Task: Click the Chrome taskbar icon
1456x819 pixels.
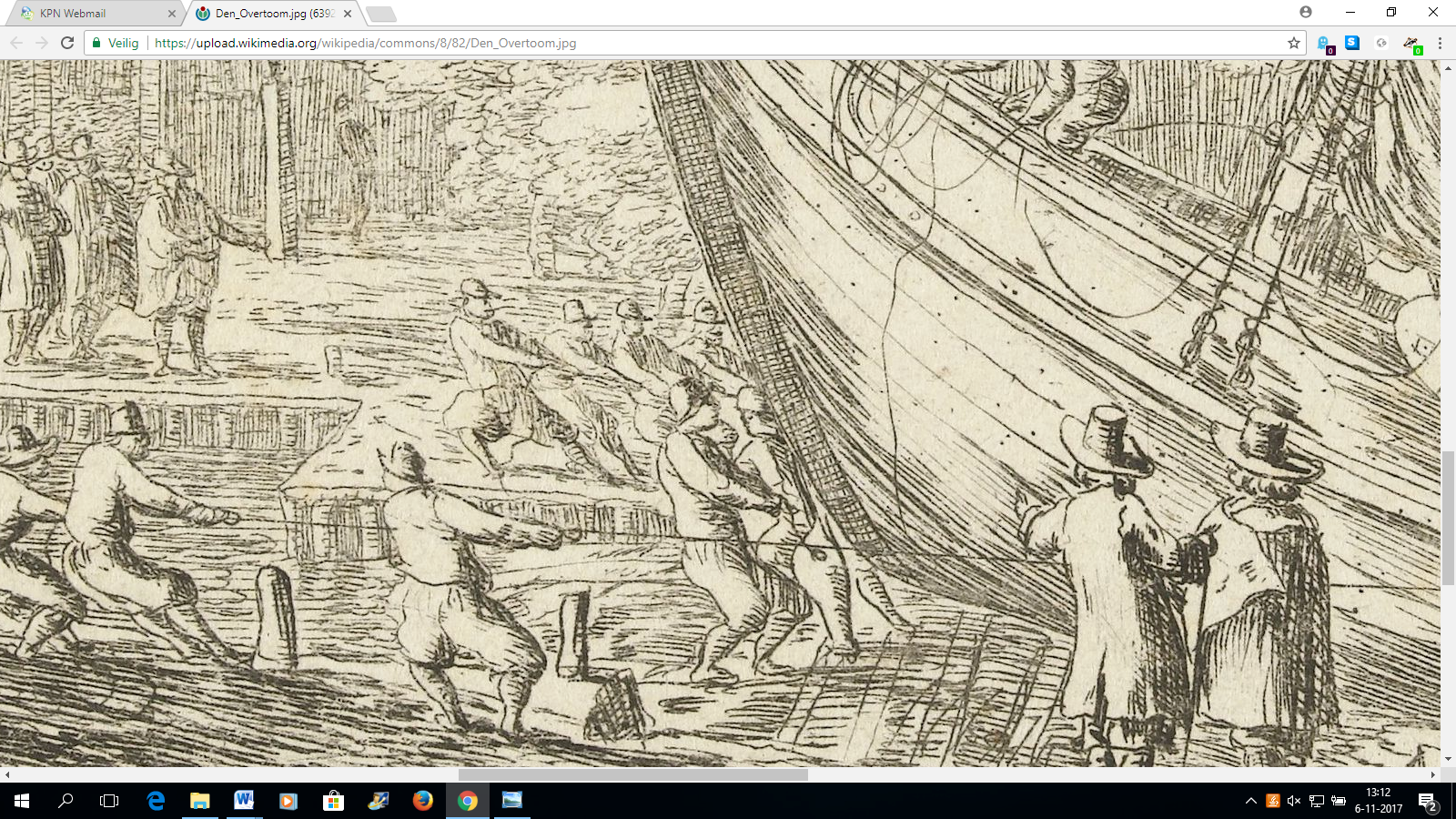Action: [x=467, y=801]
